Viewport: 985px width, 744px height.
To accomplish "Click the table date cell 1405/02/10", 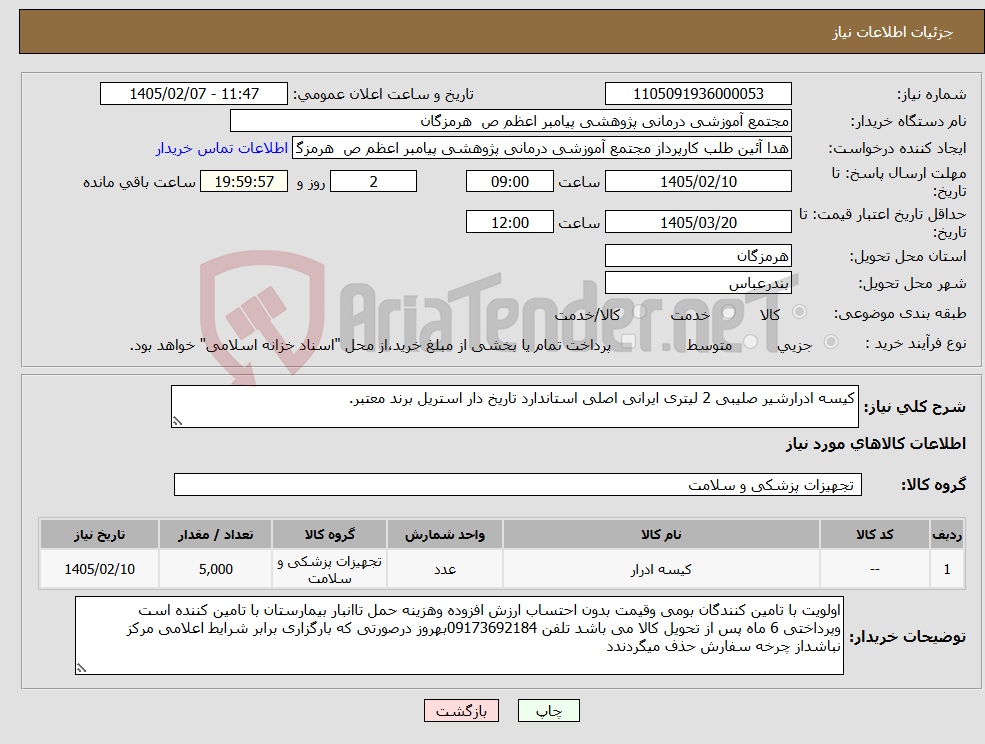I will tap(99, 569).
